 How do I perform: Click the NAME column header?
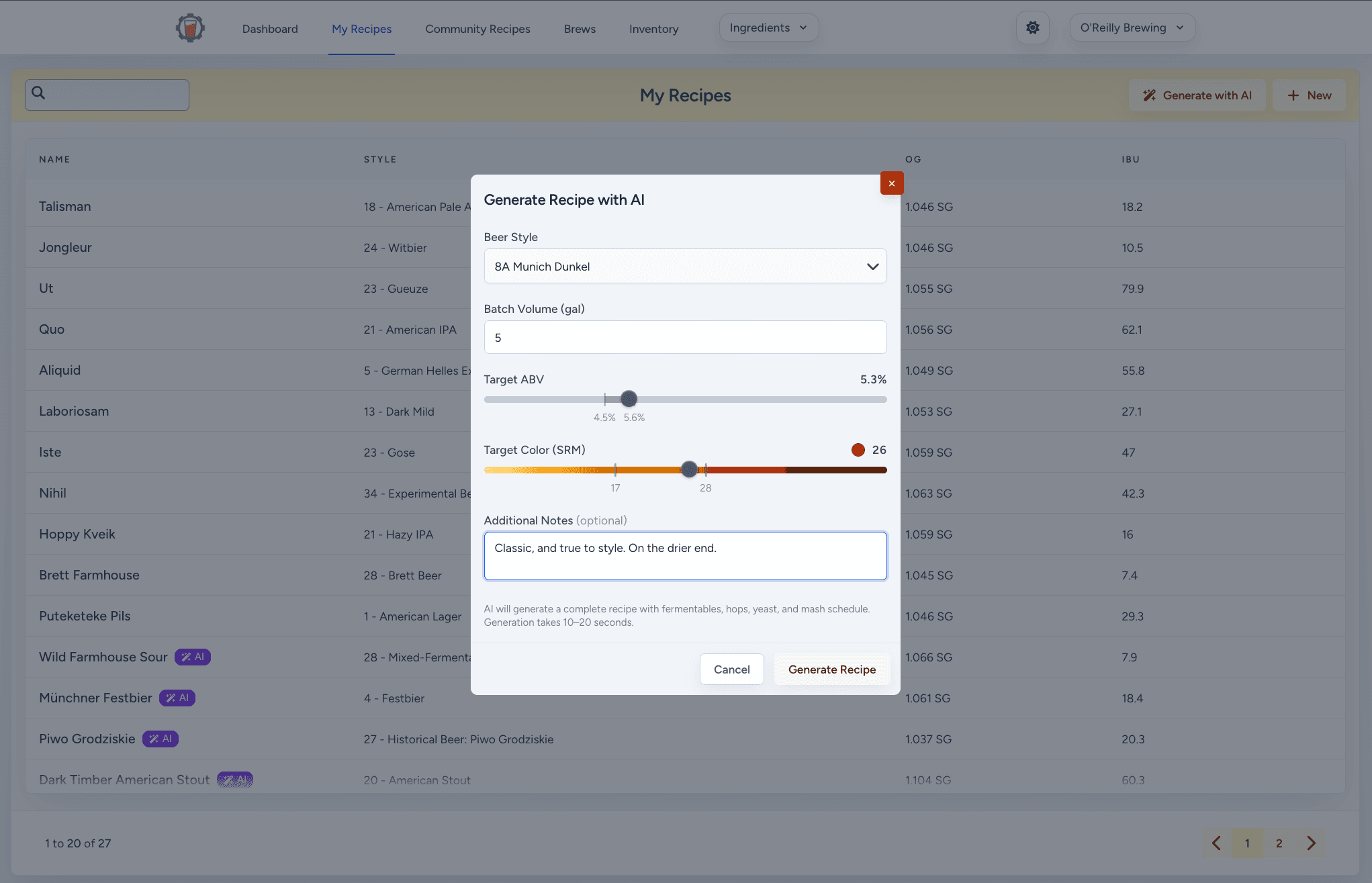[x=54, y=159]
